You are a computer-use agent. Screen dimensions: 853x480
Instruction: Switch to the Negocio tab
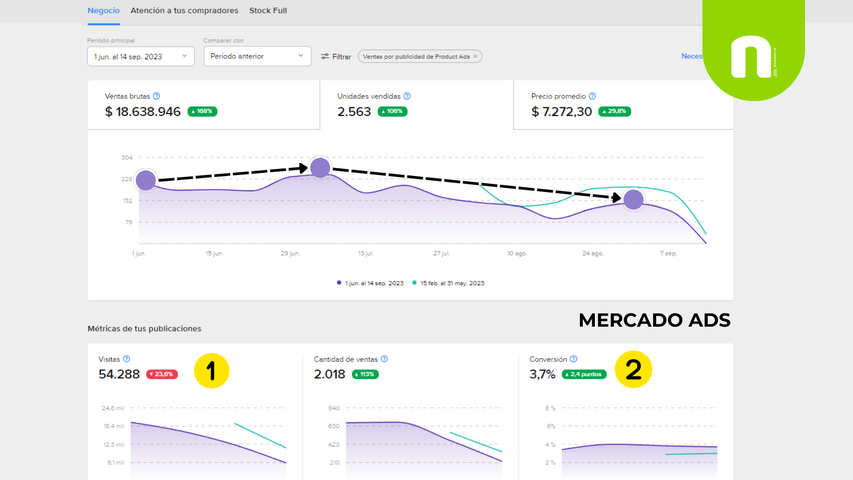click(103, 11)
